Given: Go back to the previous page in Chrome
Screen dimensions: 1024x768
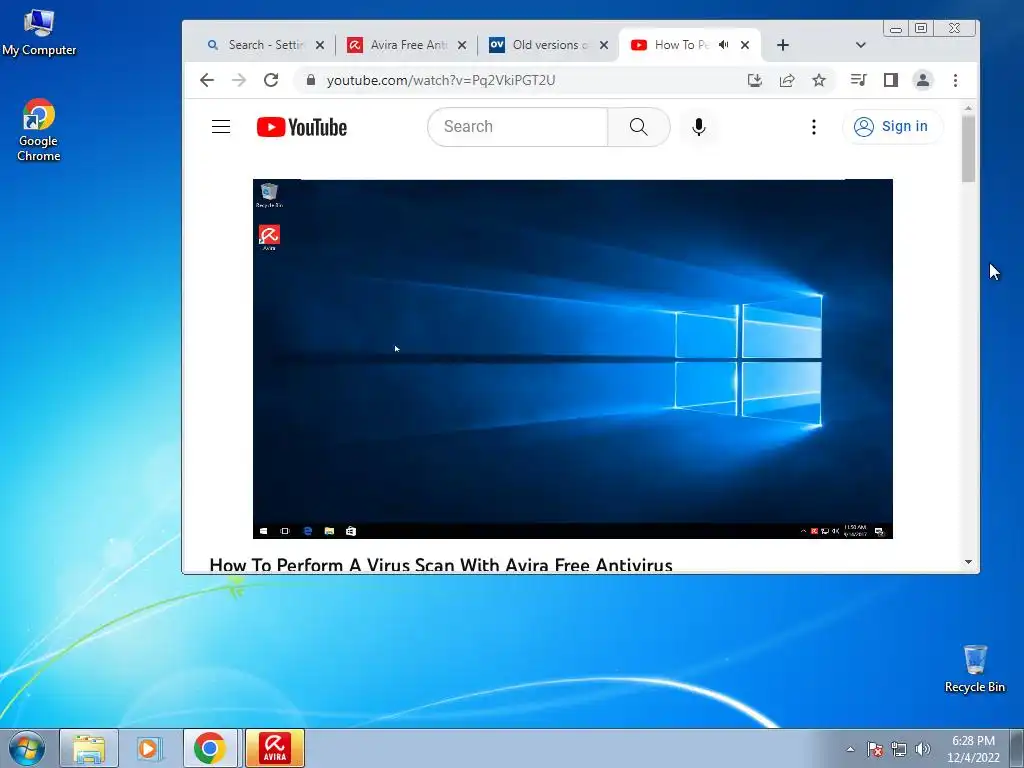Looking at the screenshot, I should (207, 80).
